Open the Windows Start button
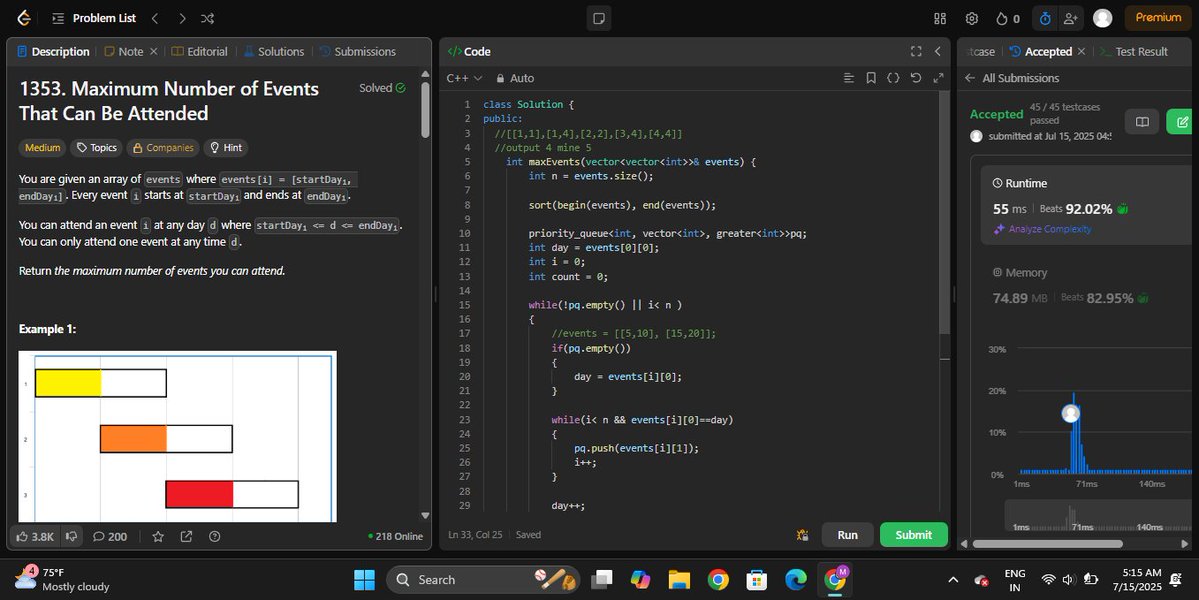 (x=364, y=580)
